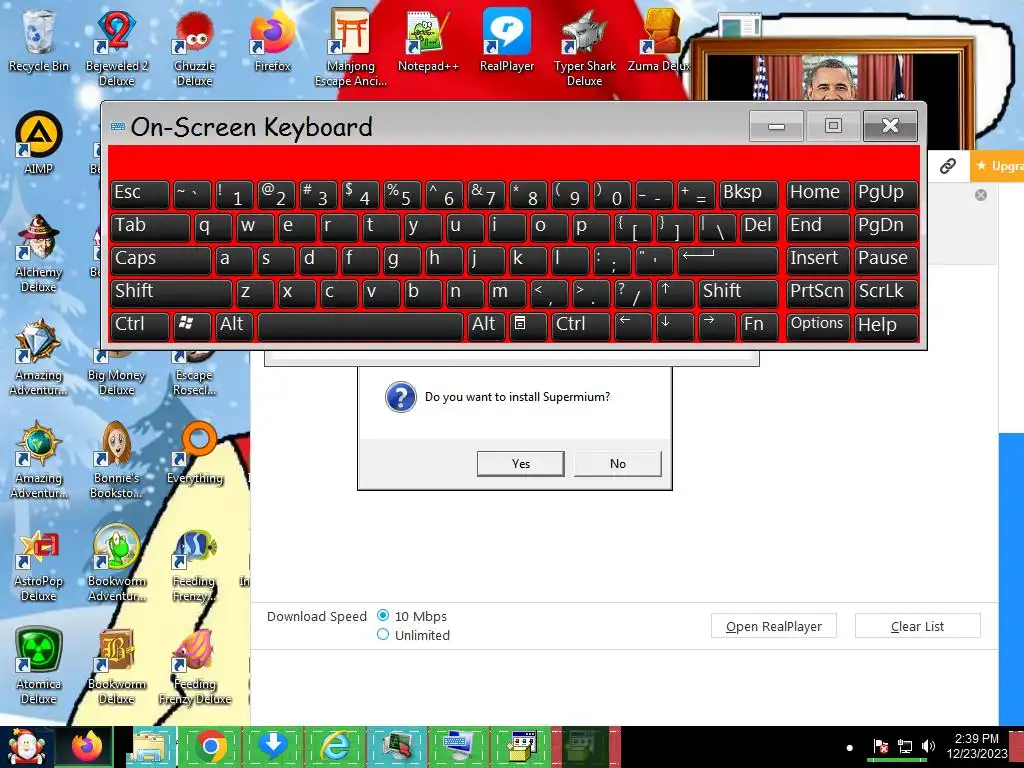
Task: Click the Home key
Action: tap(818, 193)
